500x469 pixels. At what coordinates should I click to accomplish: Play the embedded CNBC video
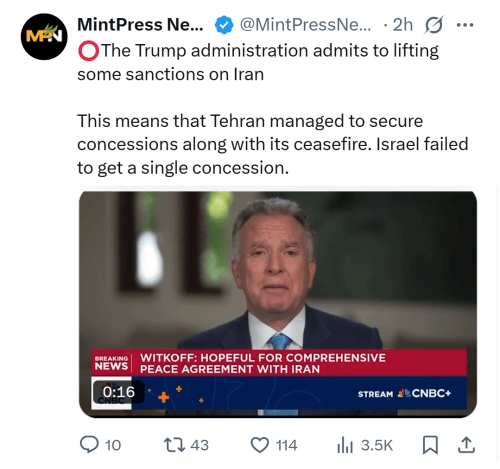point(278,304)
